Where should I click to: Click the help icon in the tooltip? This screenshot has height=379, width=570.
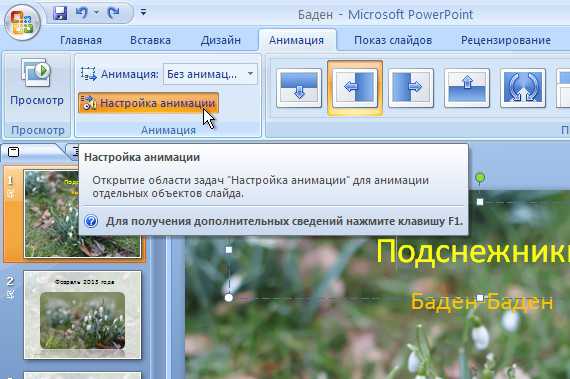click(x=91, y=221)
